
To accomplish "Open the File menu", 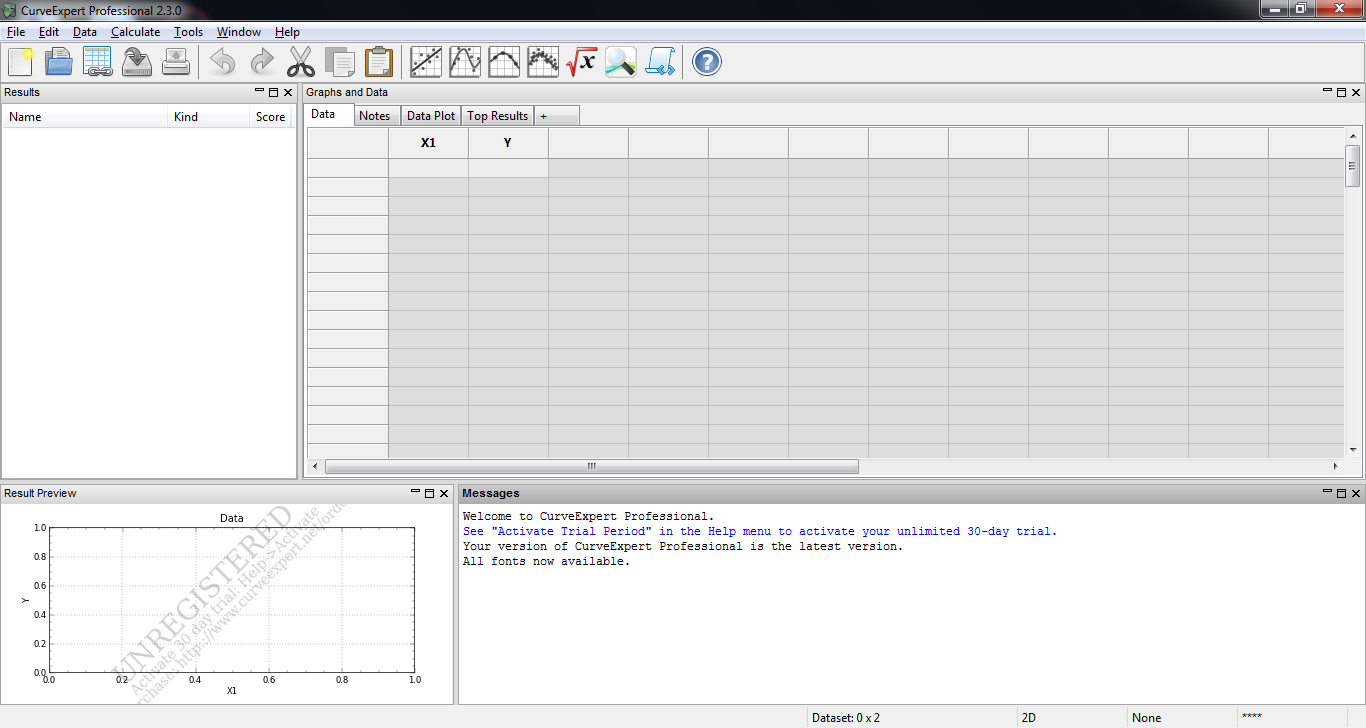I will (x=16, y=32).
